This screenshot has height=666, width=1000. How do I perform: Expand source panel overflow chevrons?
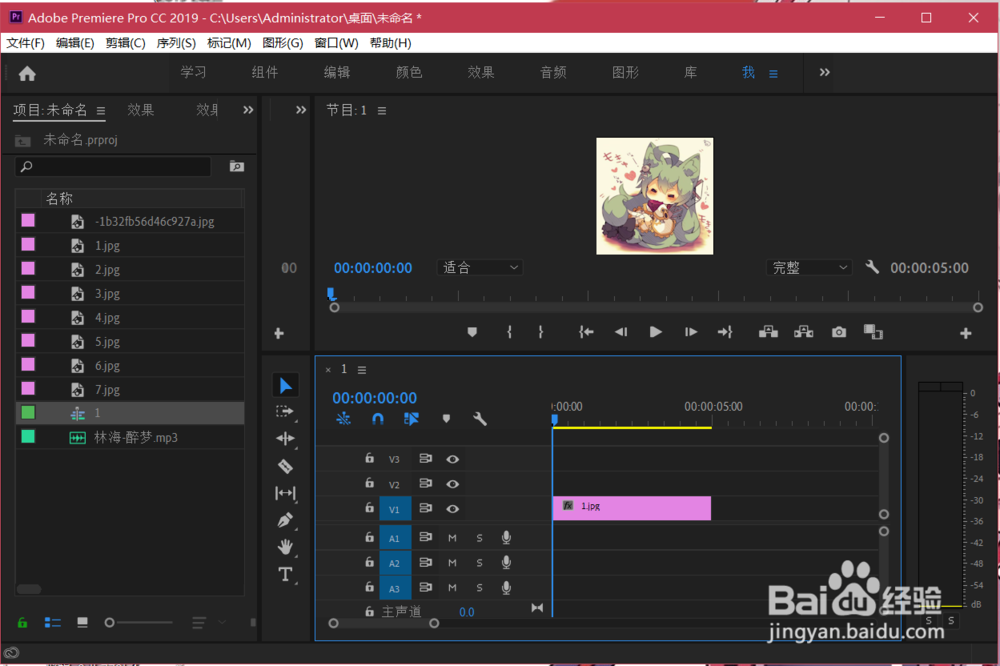(x=300, y=110)
